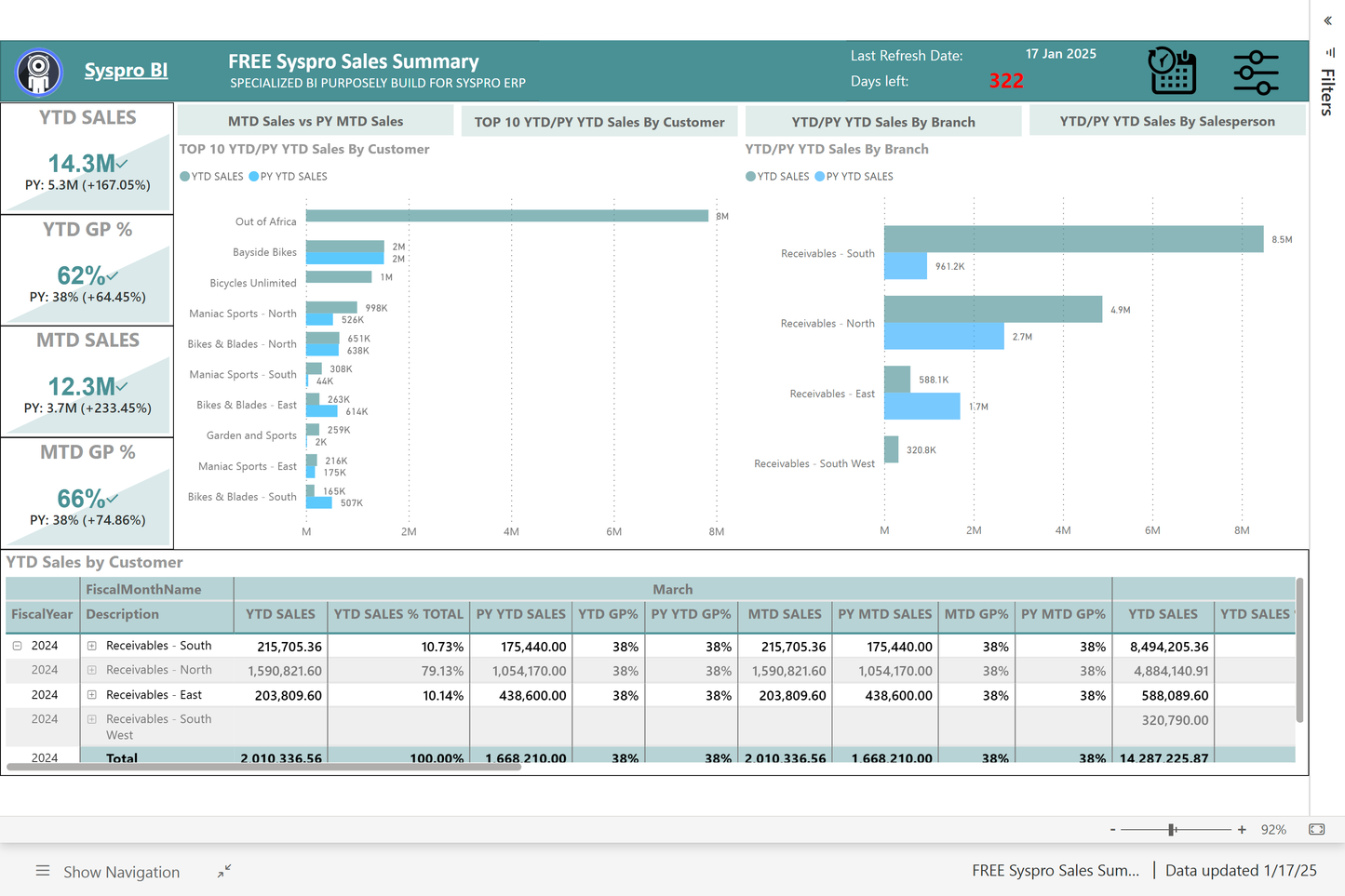Collapse the Filters pane with the double-chevron arrow

tap(1325, 20)
